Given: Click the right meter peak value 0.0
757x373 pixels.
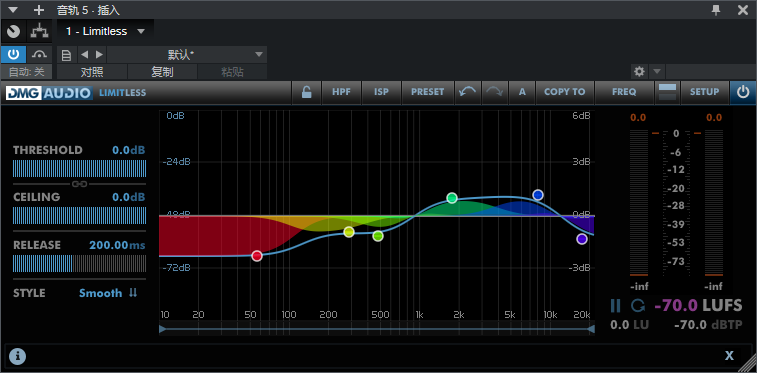Looking at the screenshot, I should tap(714, 117).
